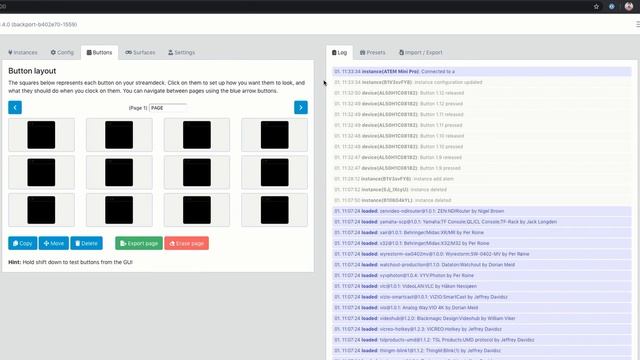Select the 'instance add atem' log entry

pyautogui.click(x=482, y=179)
